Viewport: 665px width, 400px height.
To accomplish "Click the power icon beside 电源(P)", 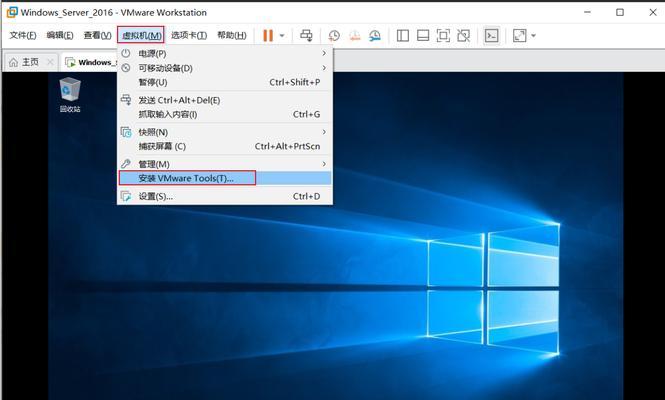I will (x=126, y=53).
